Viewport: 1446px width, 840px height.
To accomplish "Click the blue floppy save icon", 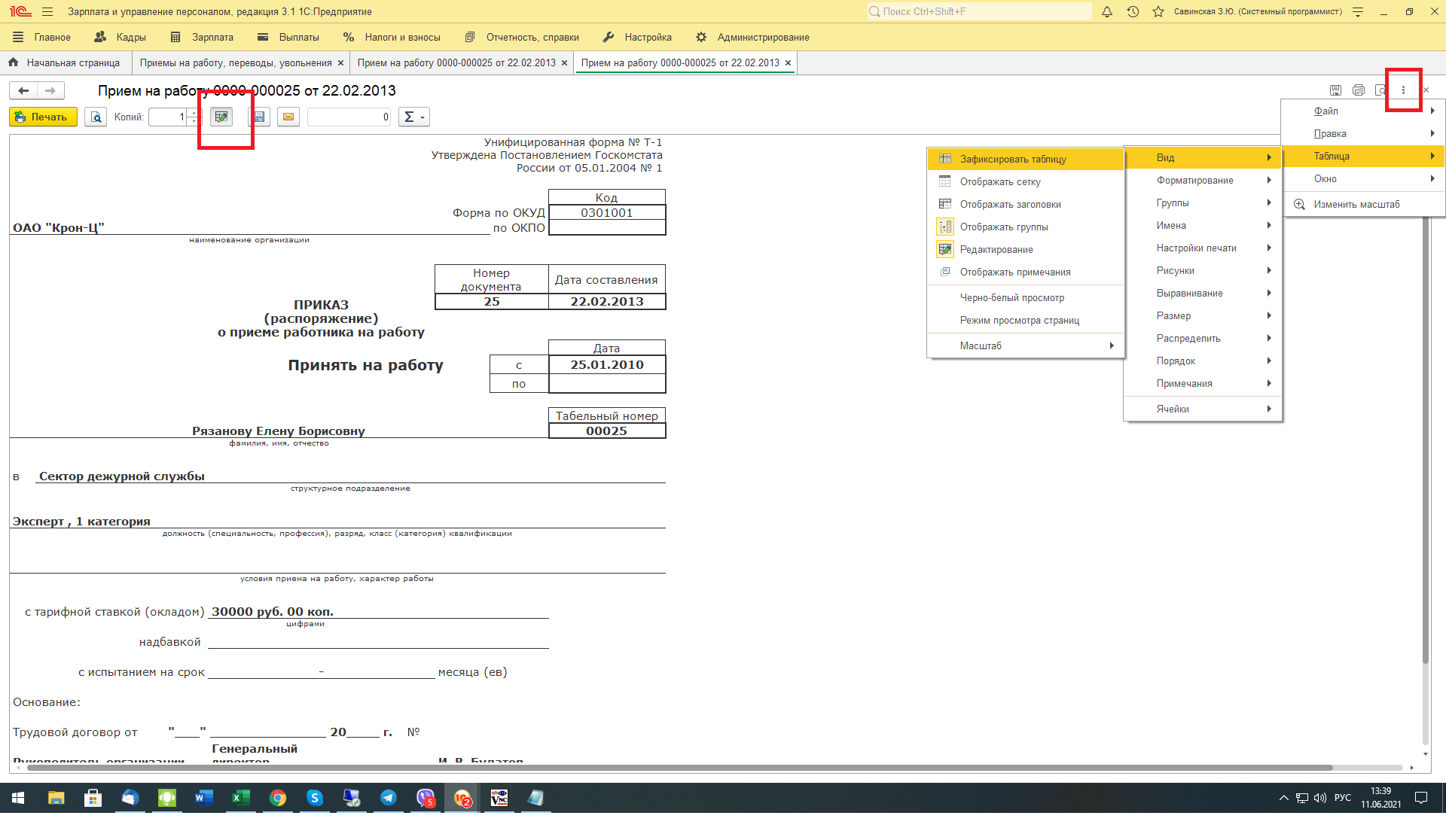I will coord(259,117).
